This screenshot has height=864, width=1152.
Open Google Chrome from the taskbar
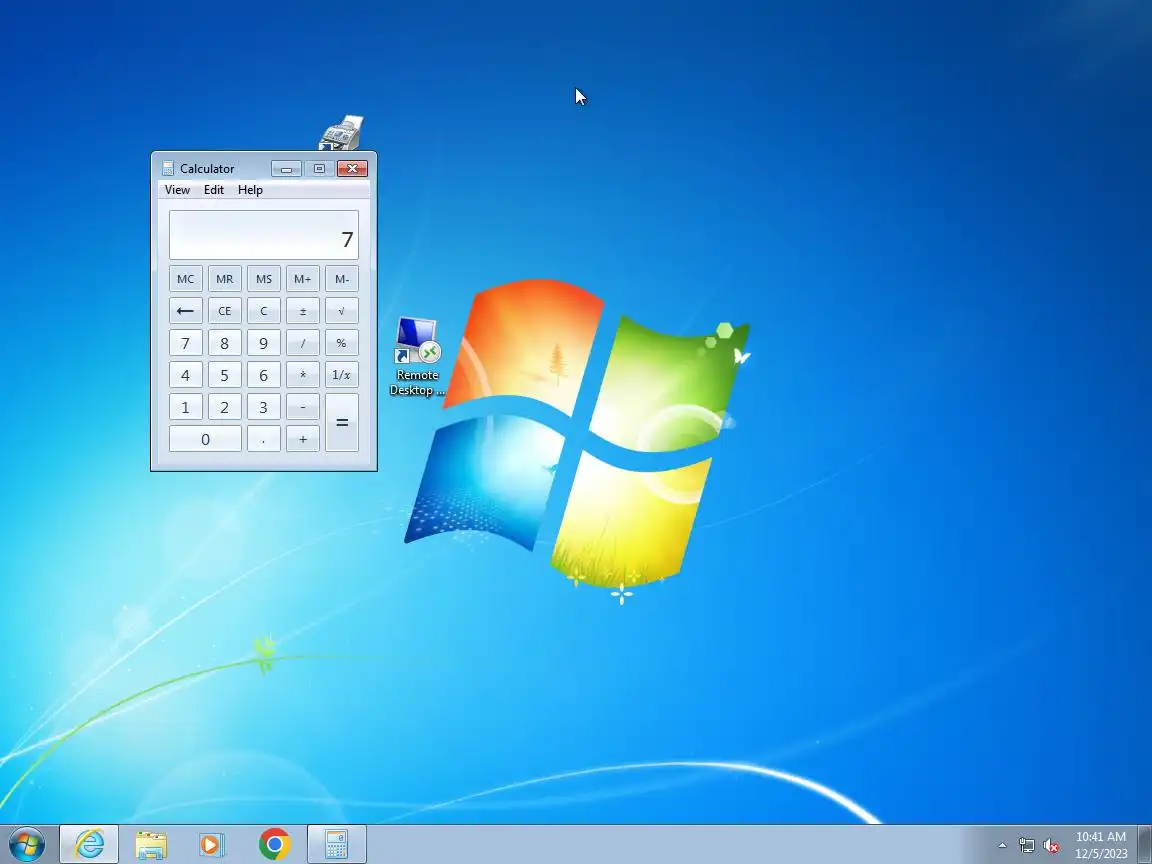coord(275,844)
